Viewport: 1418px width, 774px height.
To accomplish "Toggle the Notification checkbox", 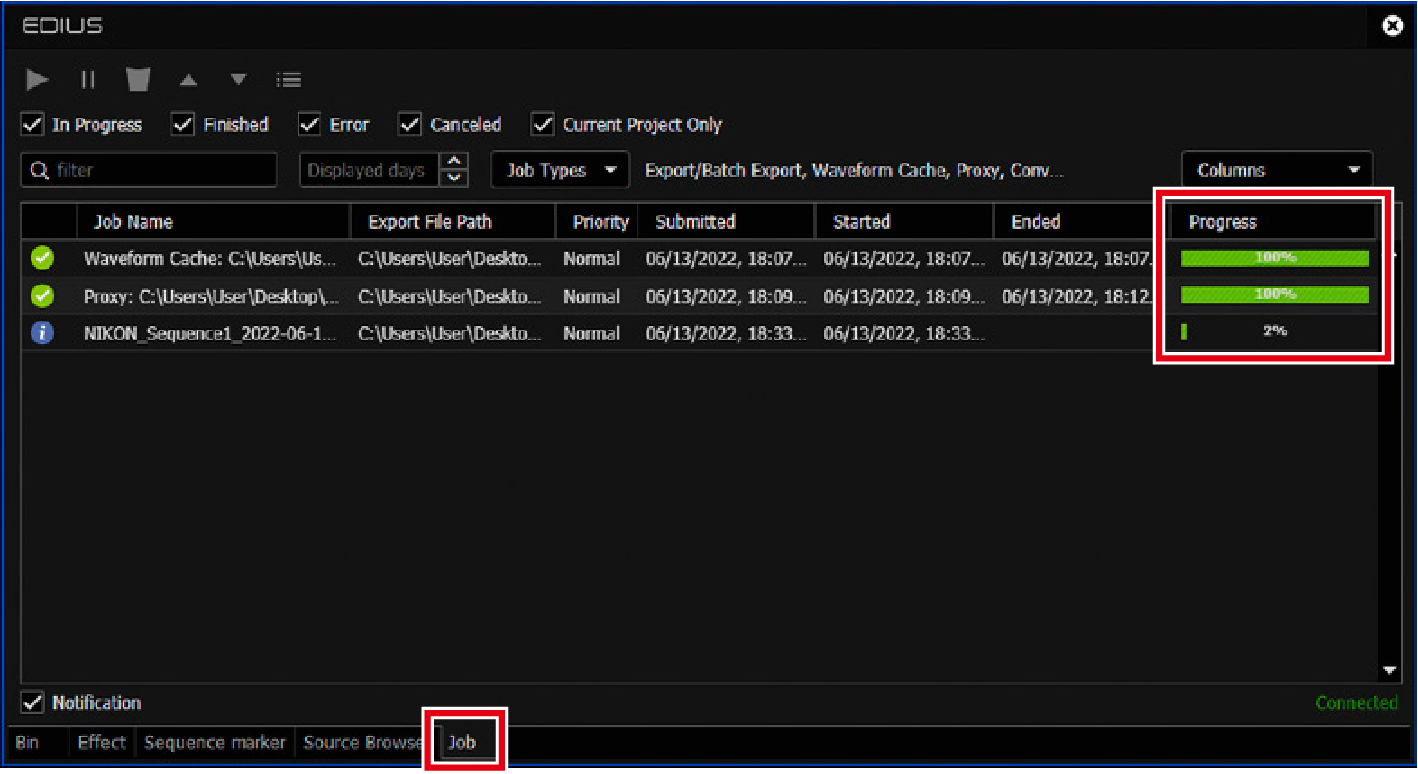I will [33, 703].
